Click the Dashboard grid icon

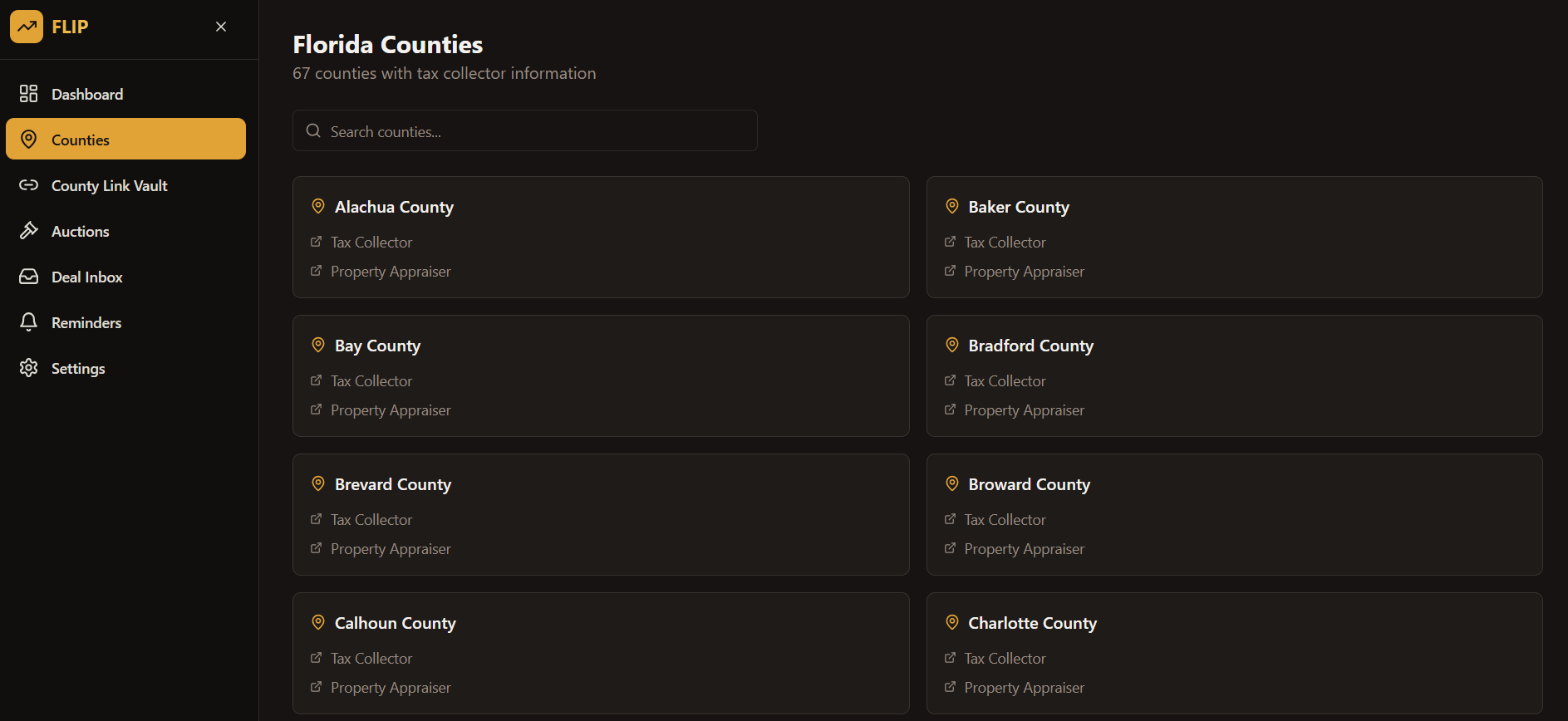click(x=29, y=93)
